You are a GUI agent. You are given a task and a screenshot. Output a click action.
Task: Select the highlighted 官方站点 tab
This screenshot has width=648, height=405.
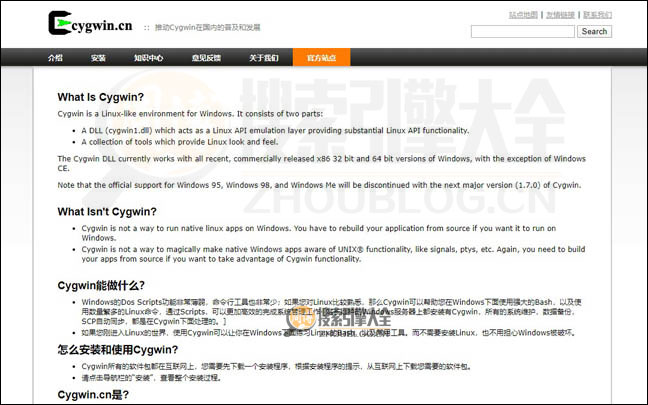click(x=322, y=57)
